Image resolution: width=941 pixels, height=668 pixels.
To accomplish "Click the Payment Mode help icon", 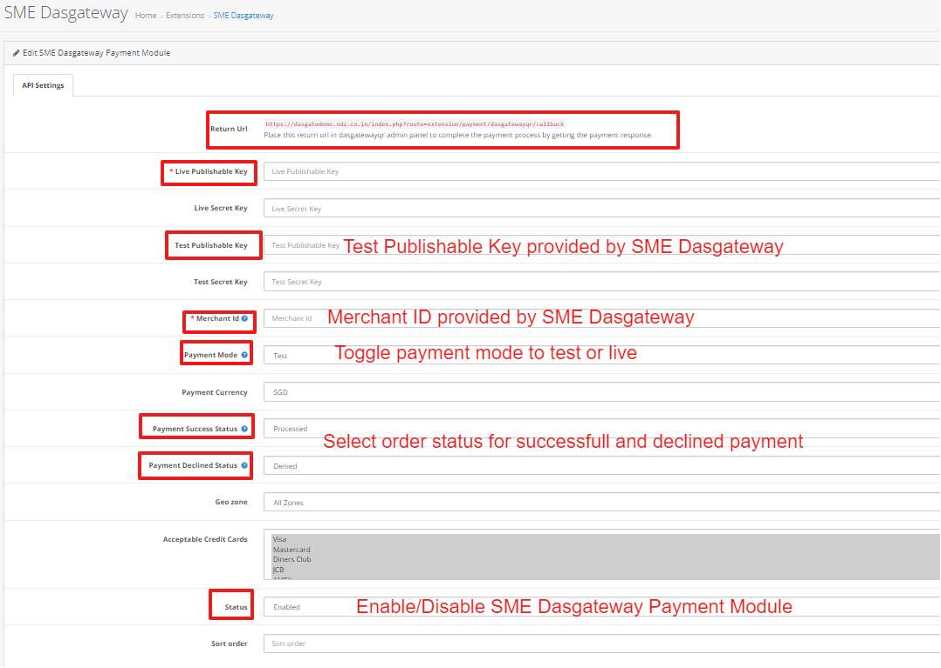I will pyautogui.click(x=244, y=355).
